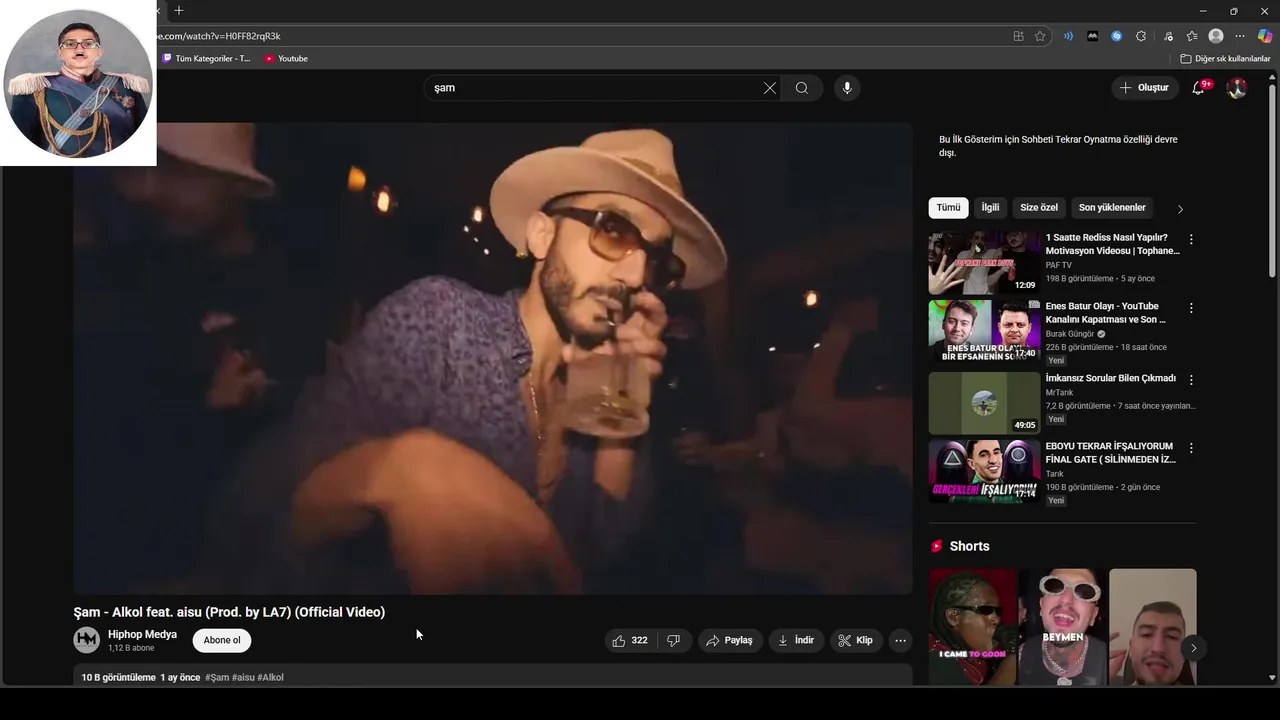Screen dimensions: 1280x720
Task: Open the browser Extensions puzzle icon
Action: coord(1141,36)
